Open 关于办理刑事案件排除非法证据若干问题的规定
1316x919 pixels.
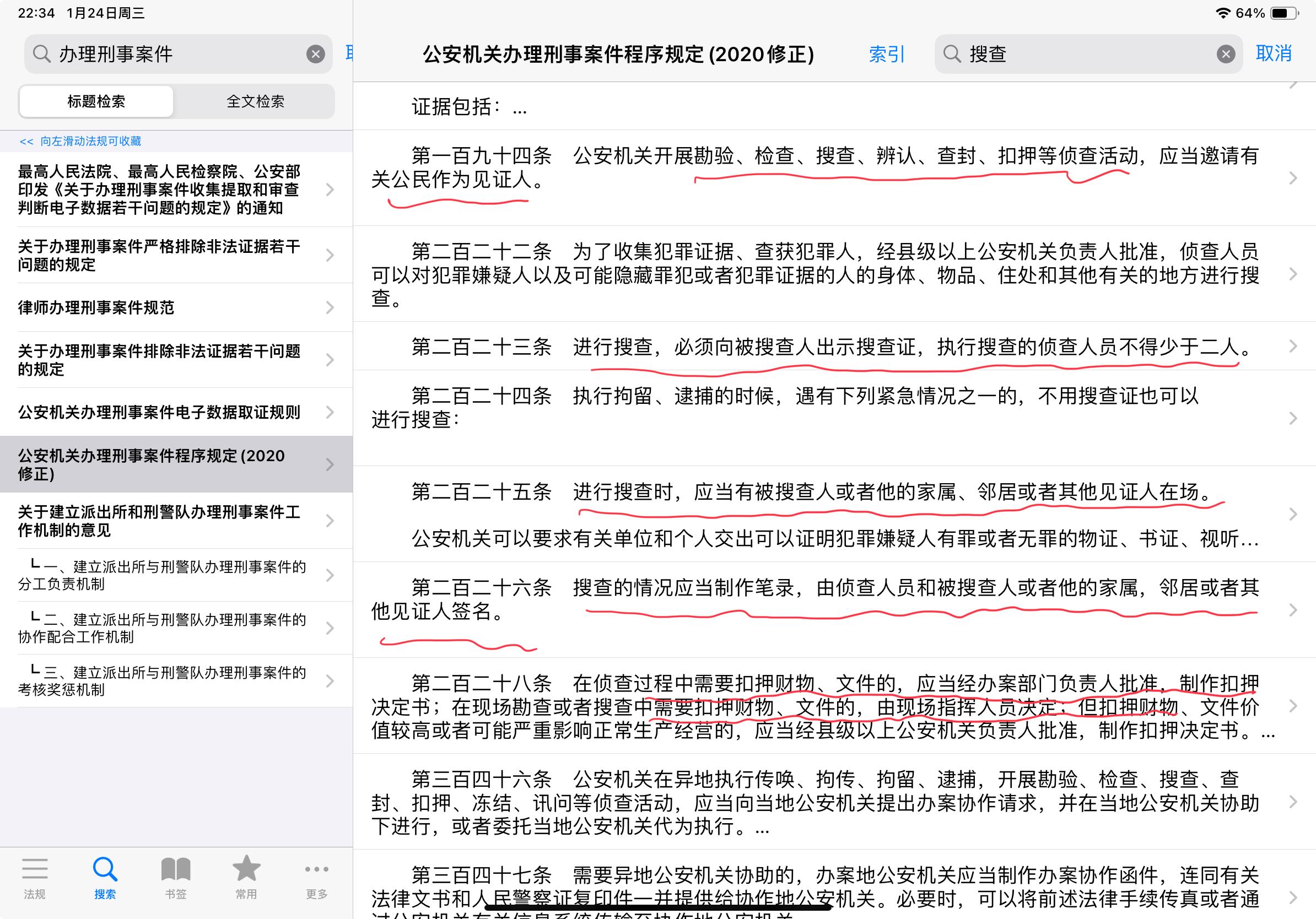(x=176, y=360)
